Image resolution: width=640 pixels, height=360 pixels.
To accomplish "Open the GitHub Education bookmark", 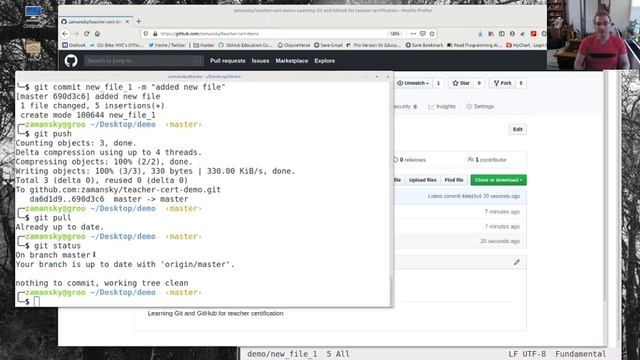I will pos(245,45).
